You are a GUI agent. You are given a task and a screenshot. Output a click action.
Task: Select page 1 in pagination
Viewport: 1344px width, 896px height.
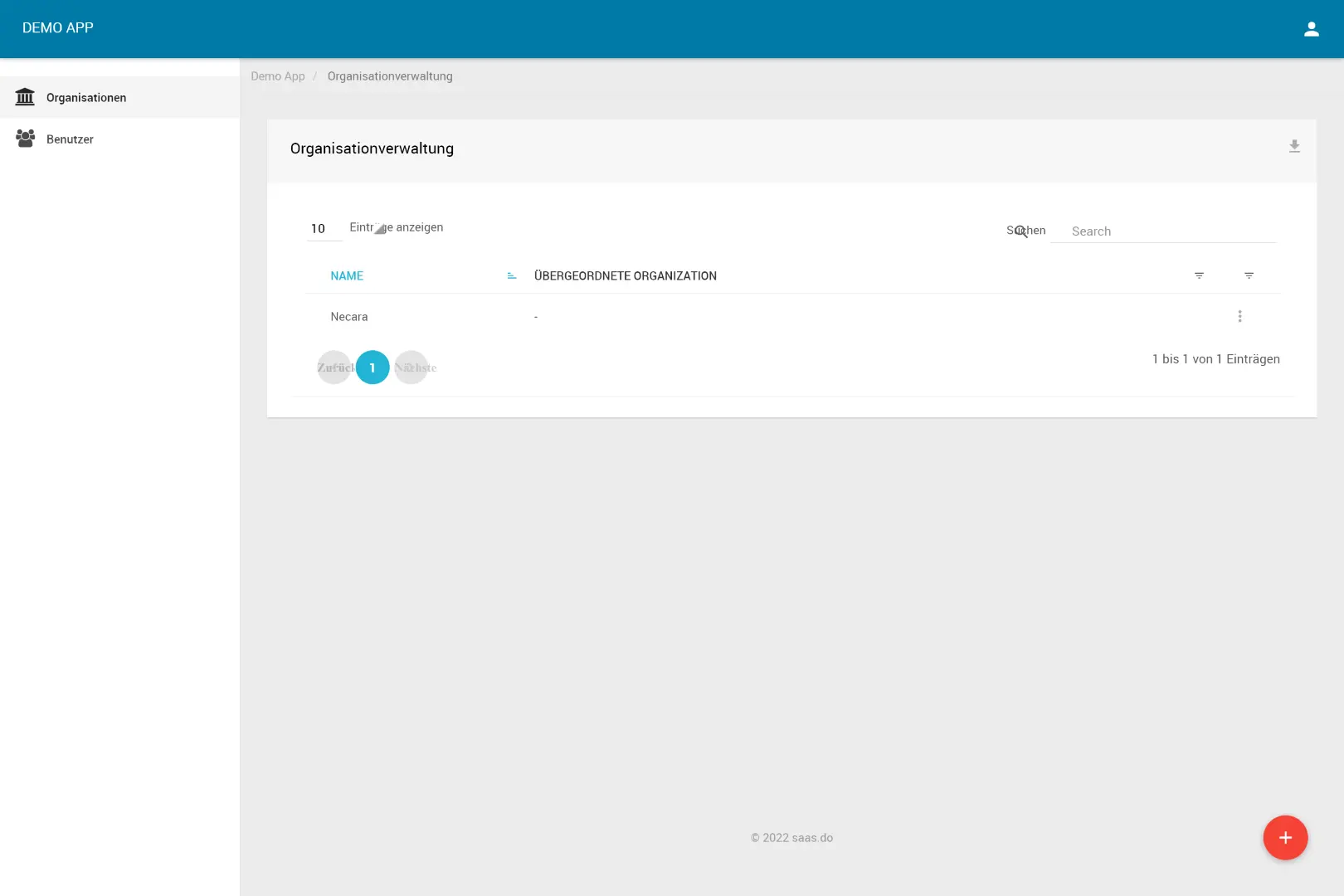[x=373, y=368]
